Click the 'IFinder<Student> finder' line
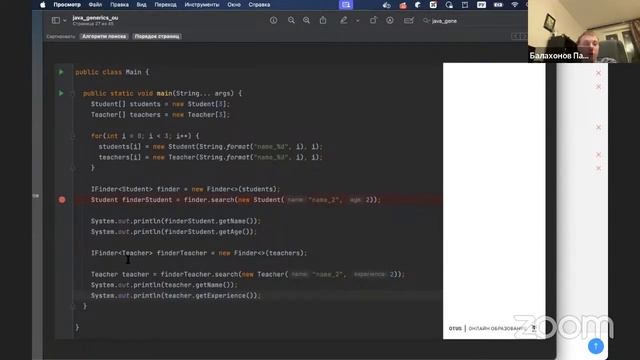This screenshot has width=640, height=360. click(x=186, y=189)
